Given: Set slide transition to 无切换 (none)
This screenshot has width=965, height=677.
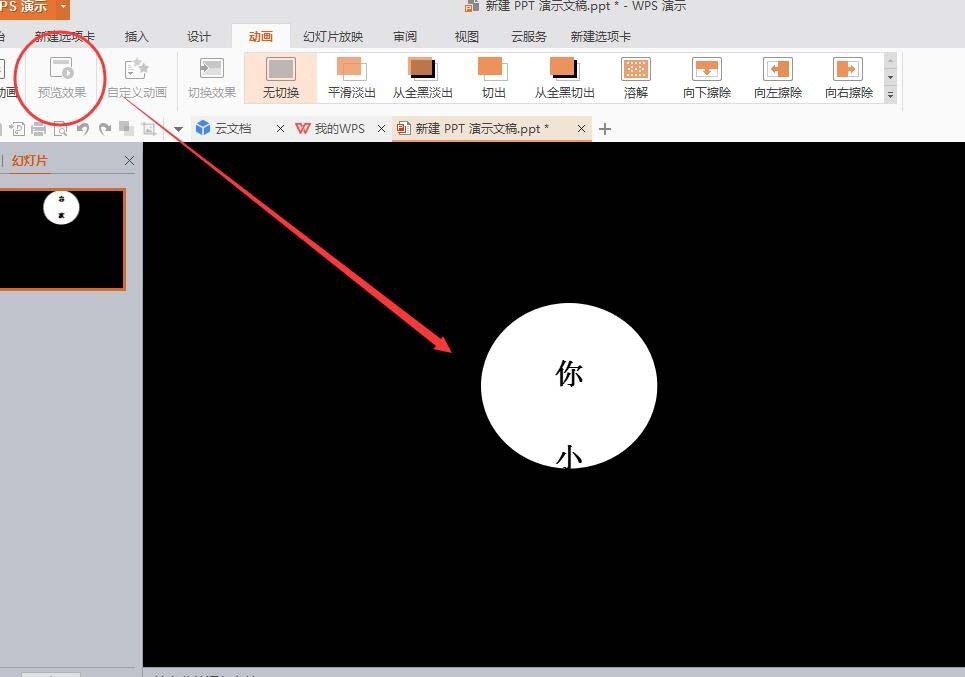Looking at the screenshot, I should (280, 76).
